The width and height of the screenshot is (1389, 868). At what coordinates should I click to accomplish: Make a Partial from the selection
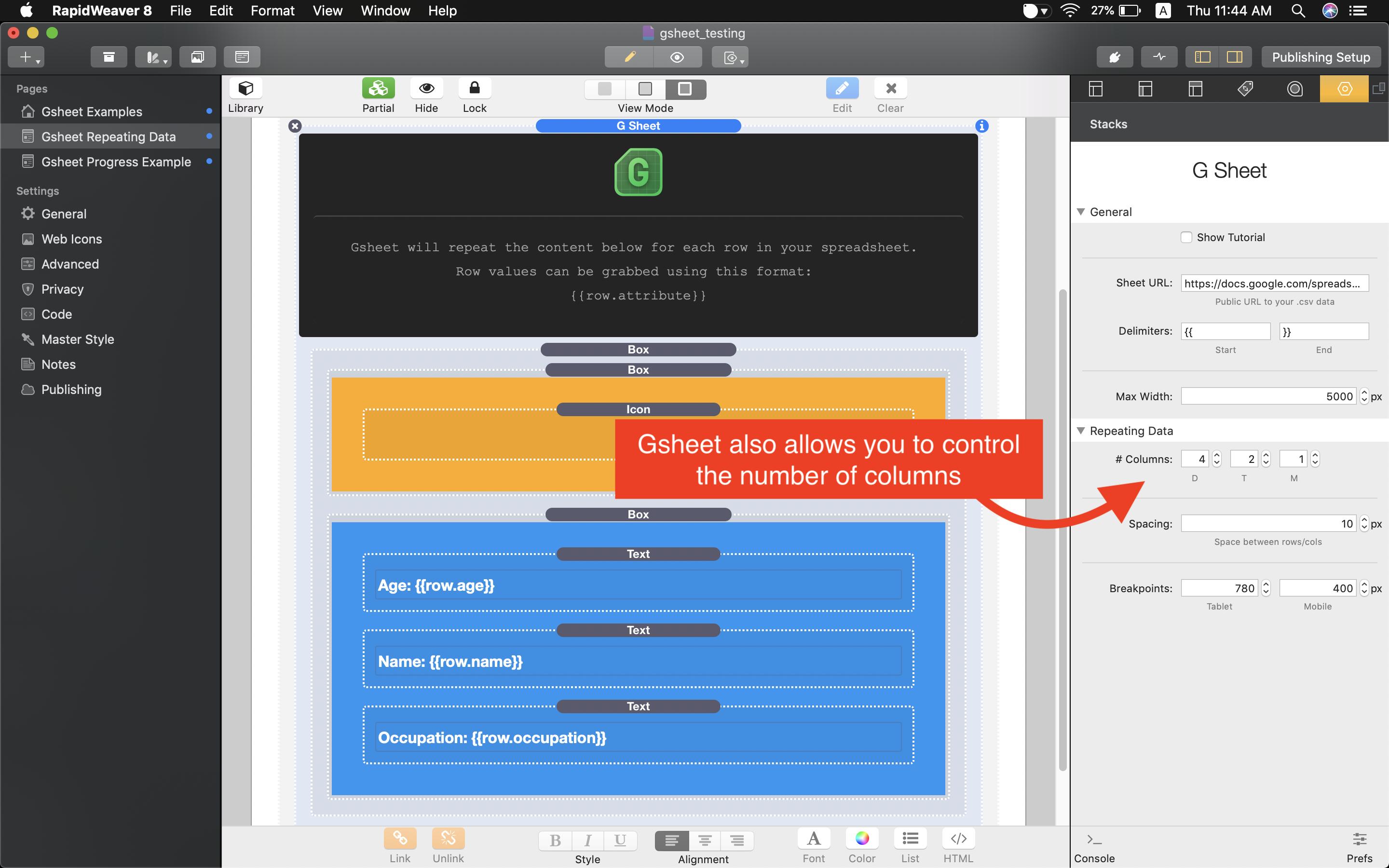pyautogui.click(x=378, y=88)
